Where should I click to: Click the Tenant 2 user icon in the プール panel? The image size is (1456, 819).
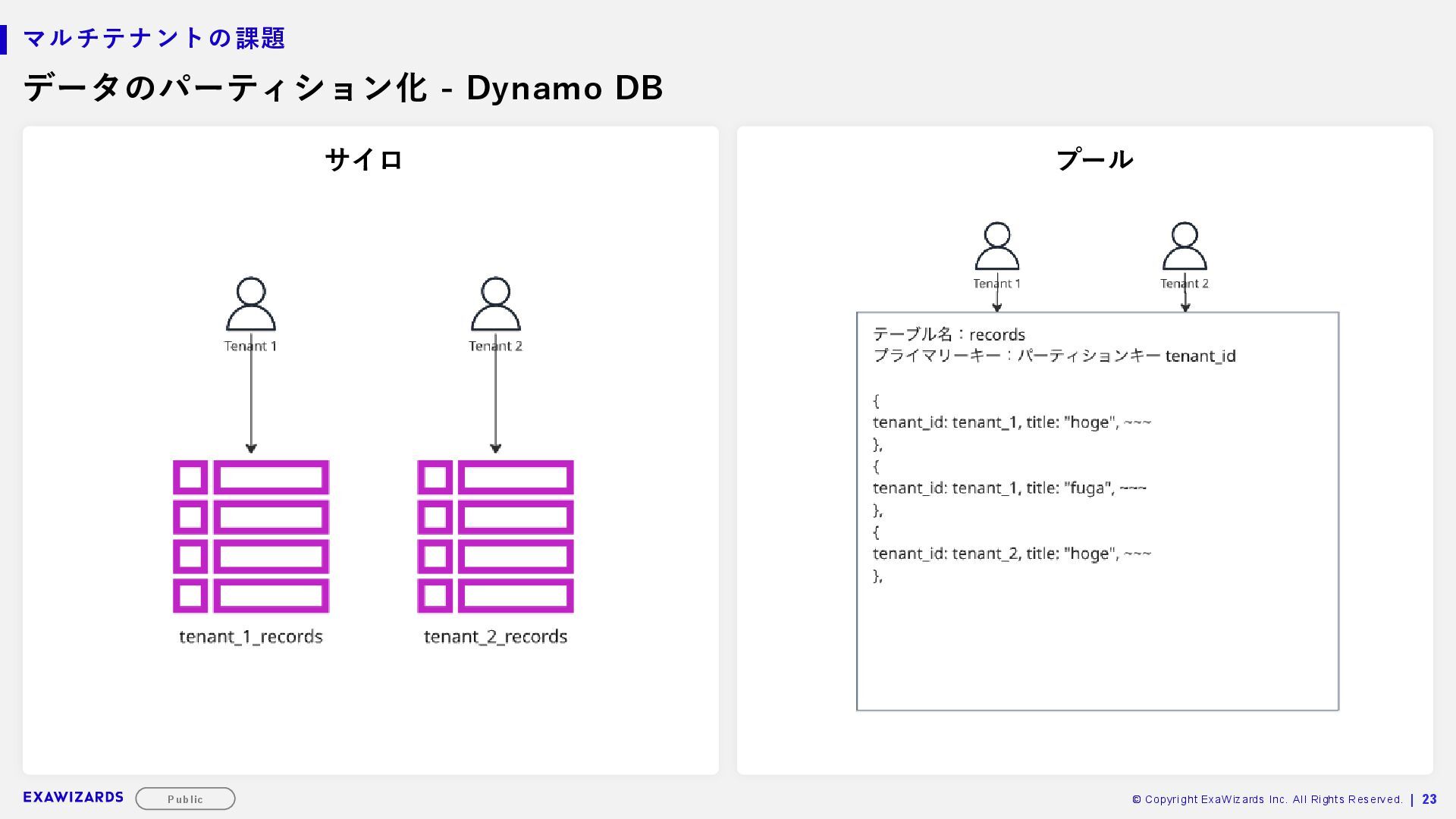(x=1184, y=246)
